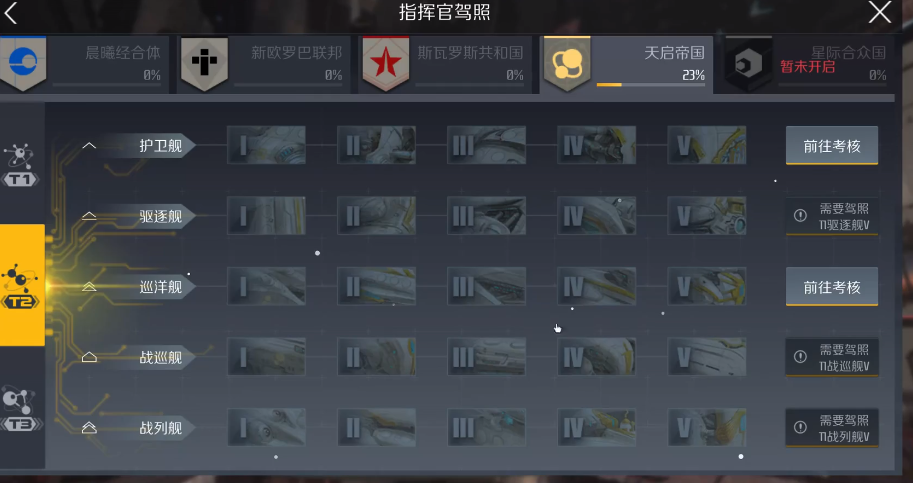
Task: Select the T3 tier icon in sidebar
Action: coord(21,410)
